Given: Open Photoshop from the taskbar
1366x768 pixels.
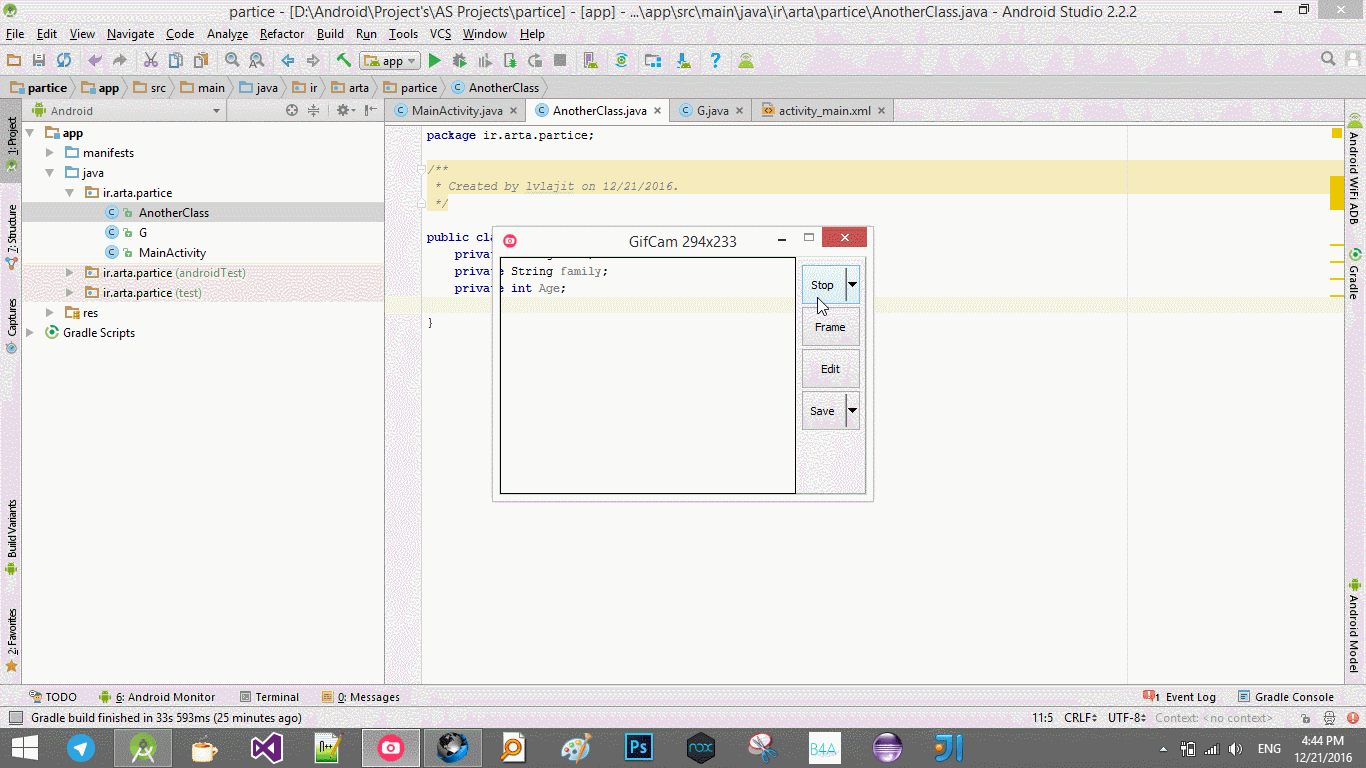Looking at the screenshot, I should point(638,748).
